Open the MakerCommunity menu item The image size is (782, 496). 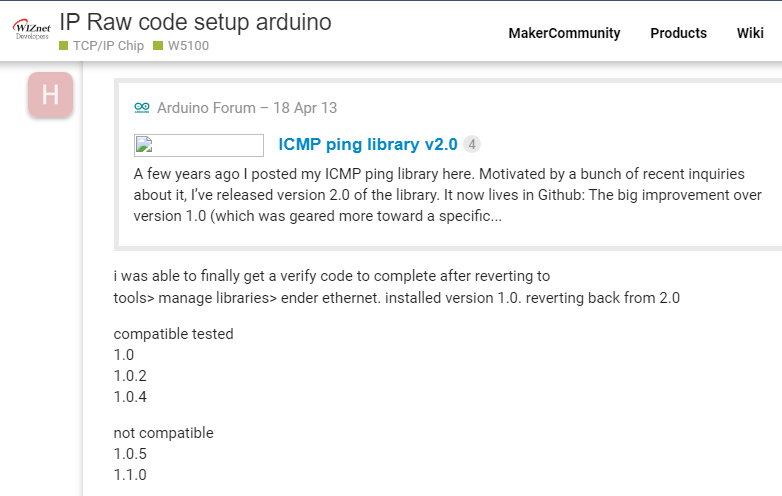coord(564,33)
